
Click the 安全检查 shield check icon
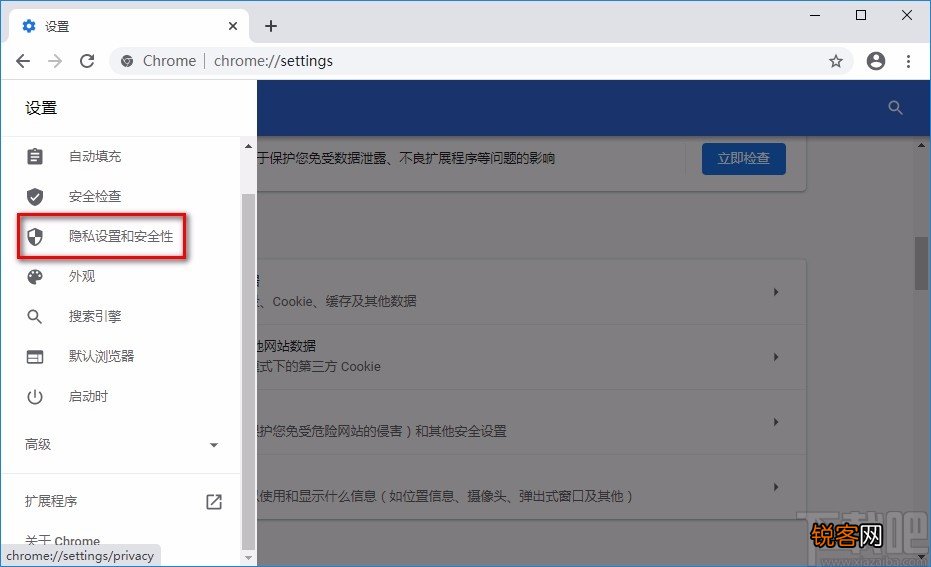pos(35,196)
